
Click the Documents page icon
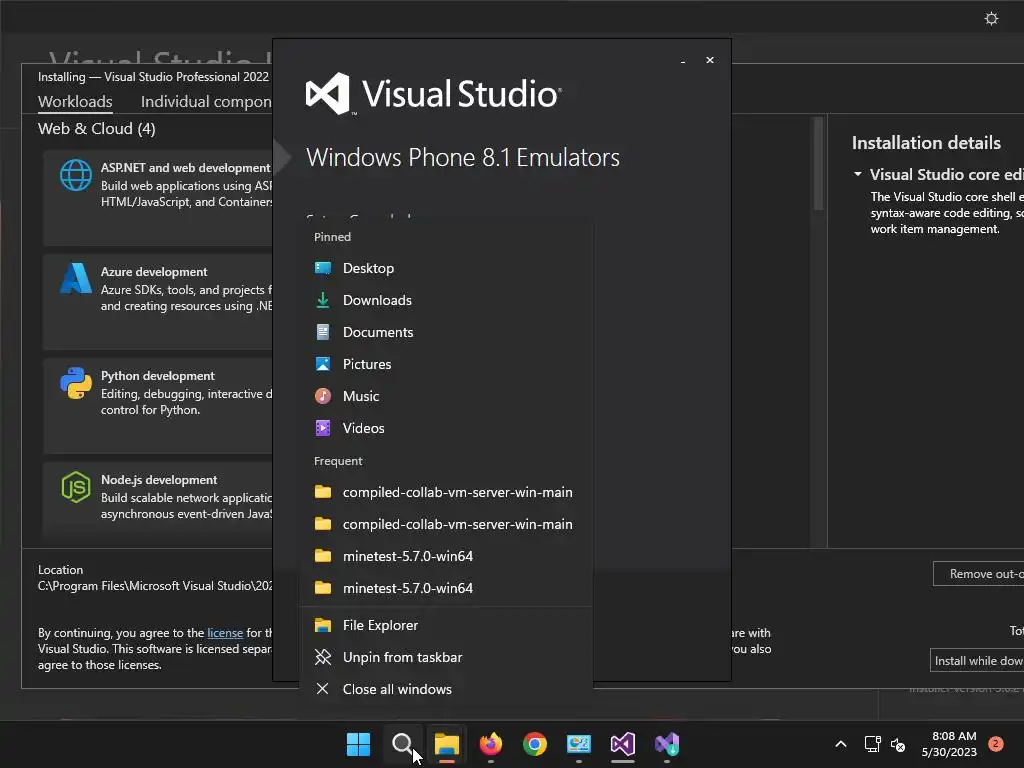click(x=323, y=332)
